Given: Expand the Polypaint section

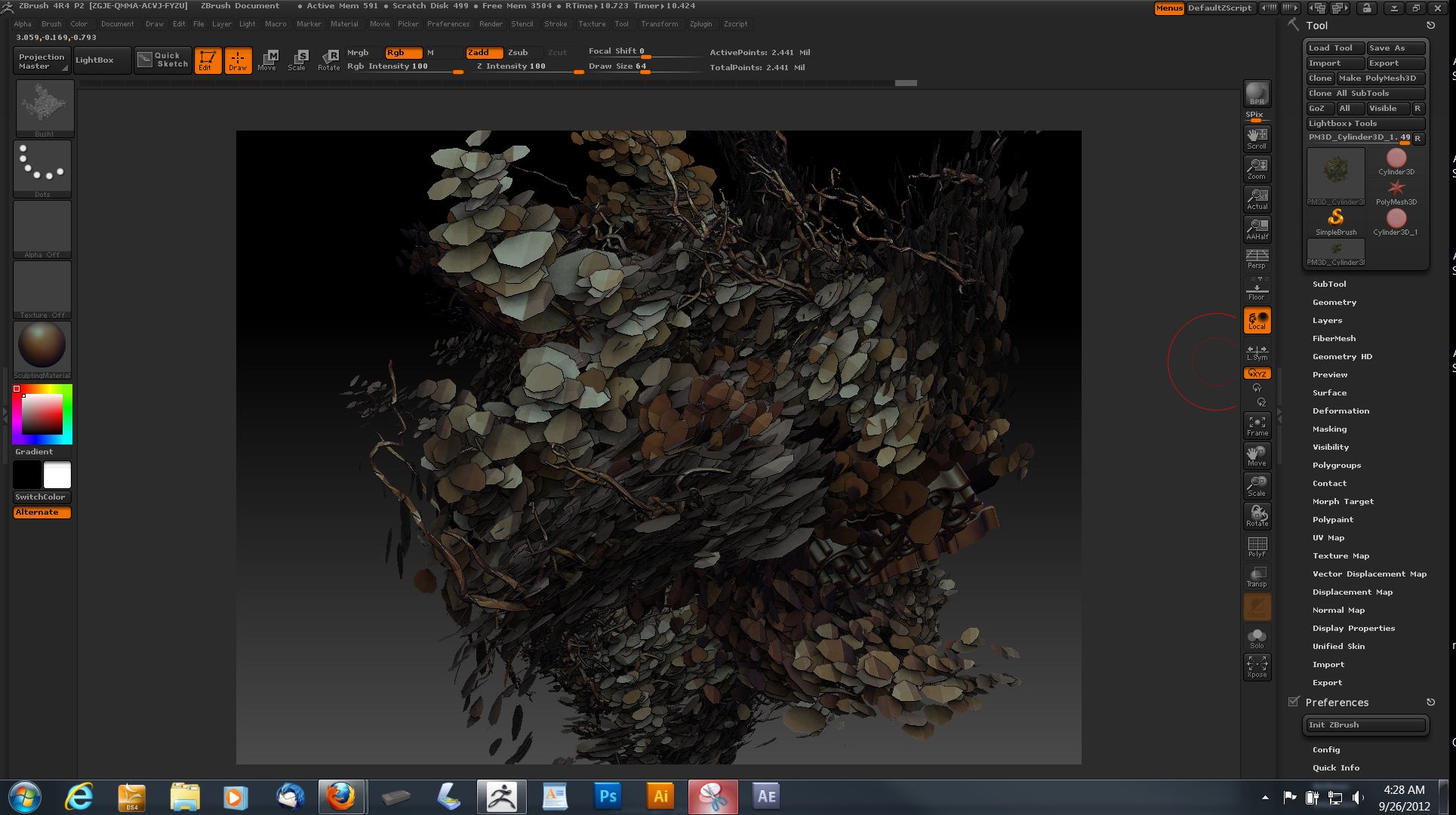Looking at the screenshot, I should (x=1333, y=519).
